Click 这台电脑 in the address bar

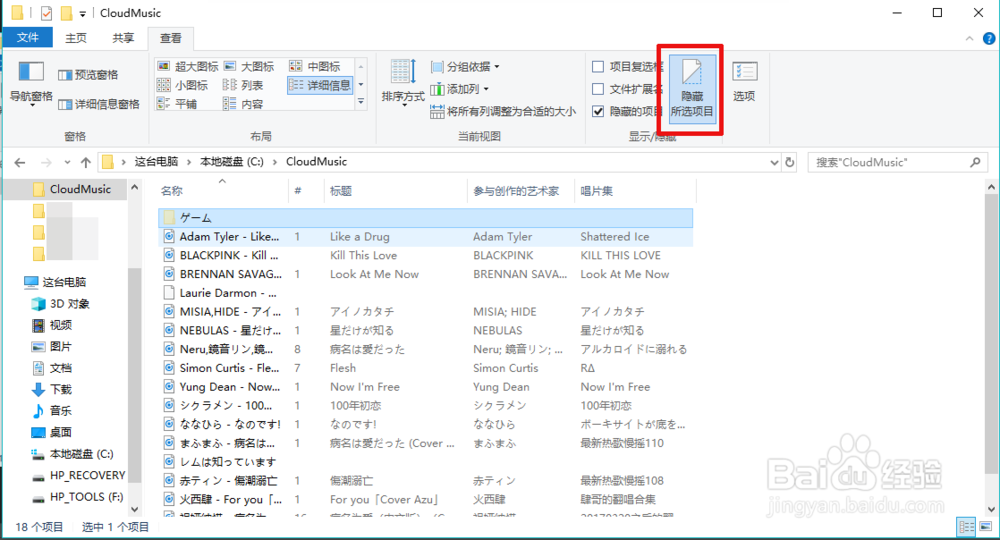[156, 162]
